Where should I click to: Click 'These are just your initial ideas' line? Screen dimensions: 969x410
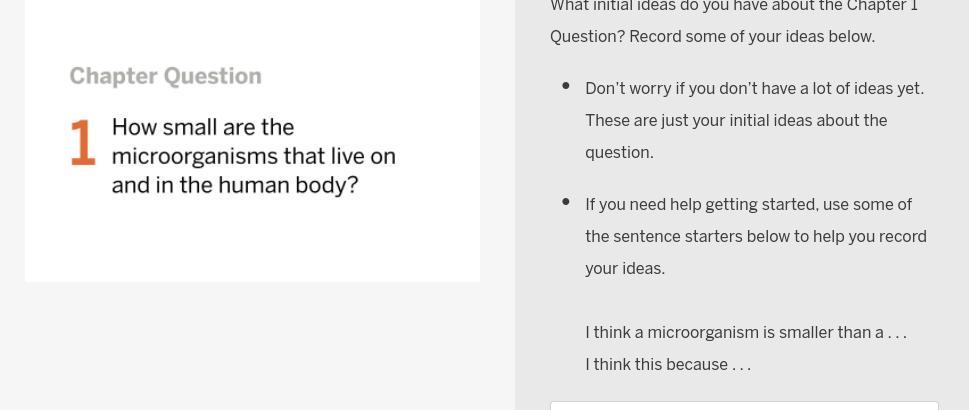[736, 121]
